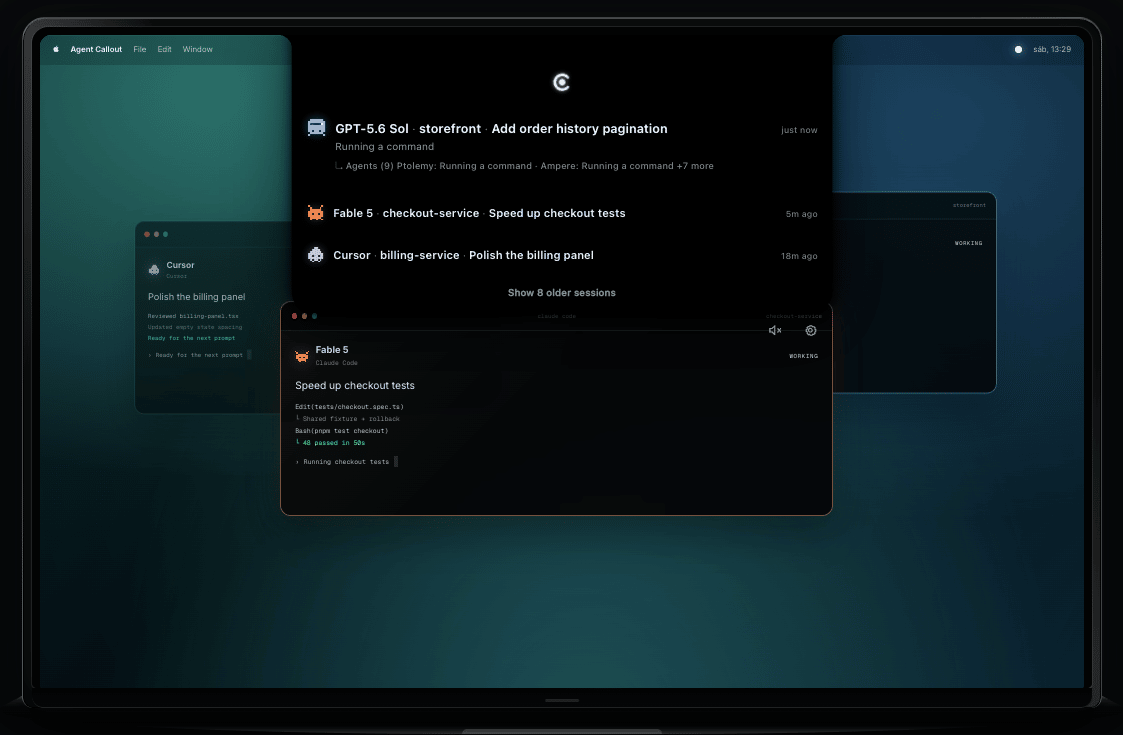Open the Speed up checkout tests session row
Screen dimensions: 1123x735
click(x=562, y=213)
